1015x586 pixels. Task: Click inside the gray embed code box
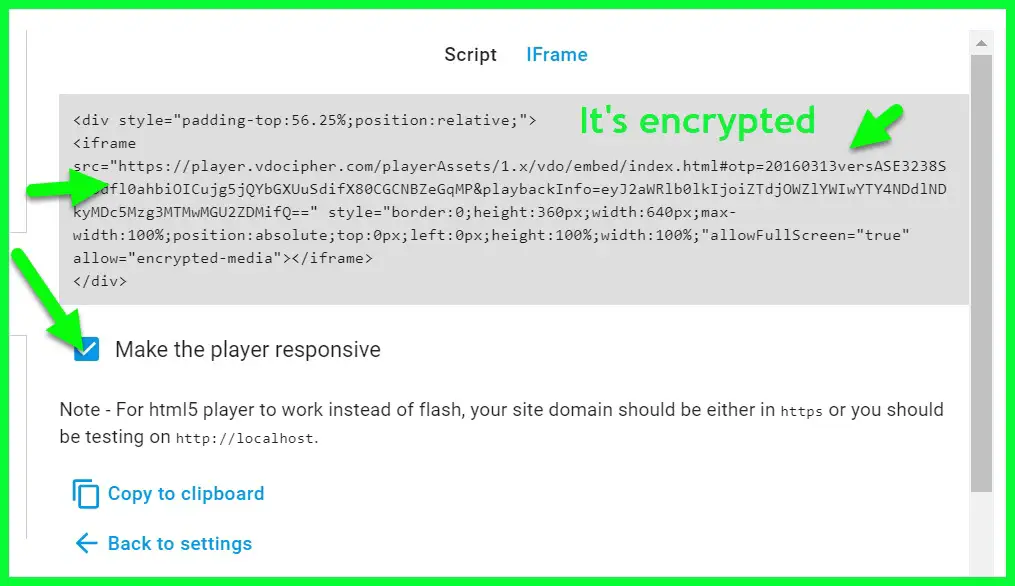[514, 199]
